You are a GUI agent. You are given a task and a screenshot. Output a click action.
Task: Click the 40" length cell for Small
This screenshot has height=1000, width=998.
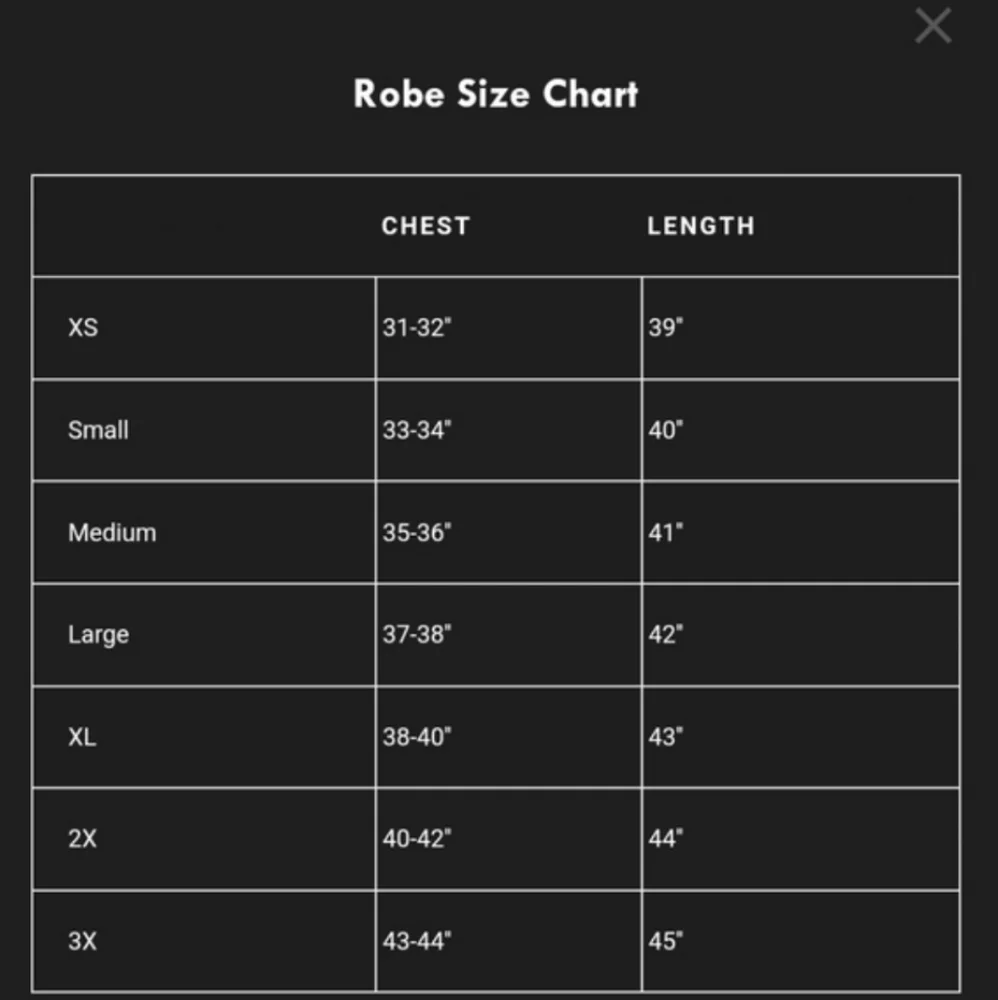point(665,430)
